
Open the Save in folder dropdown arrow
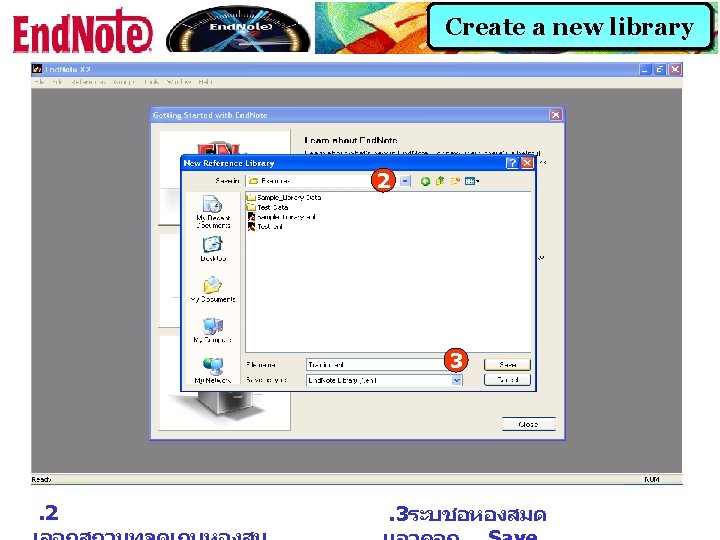(405, 181)
